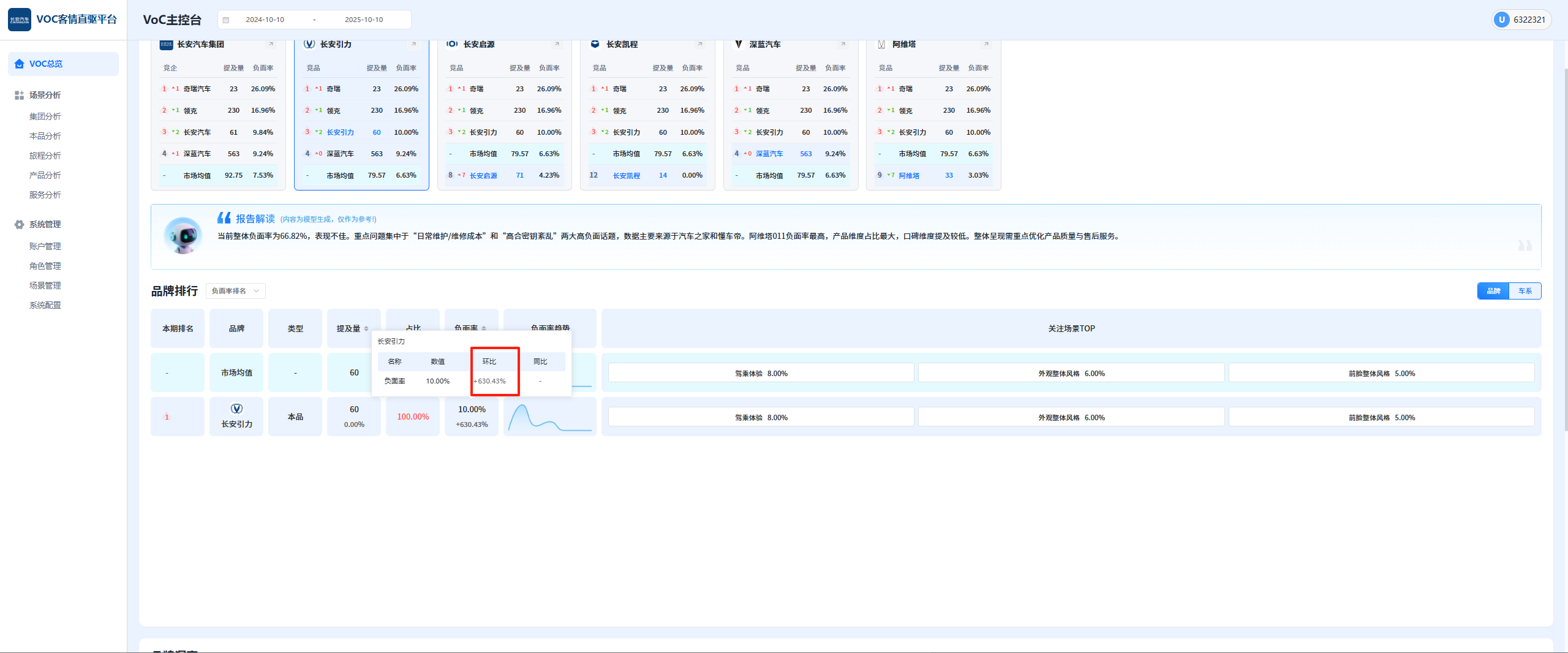Open the 负面率排名 dropdown
Viewport: 1568px width, 653px height.
point(235,291)
